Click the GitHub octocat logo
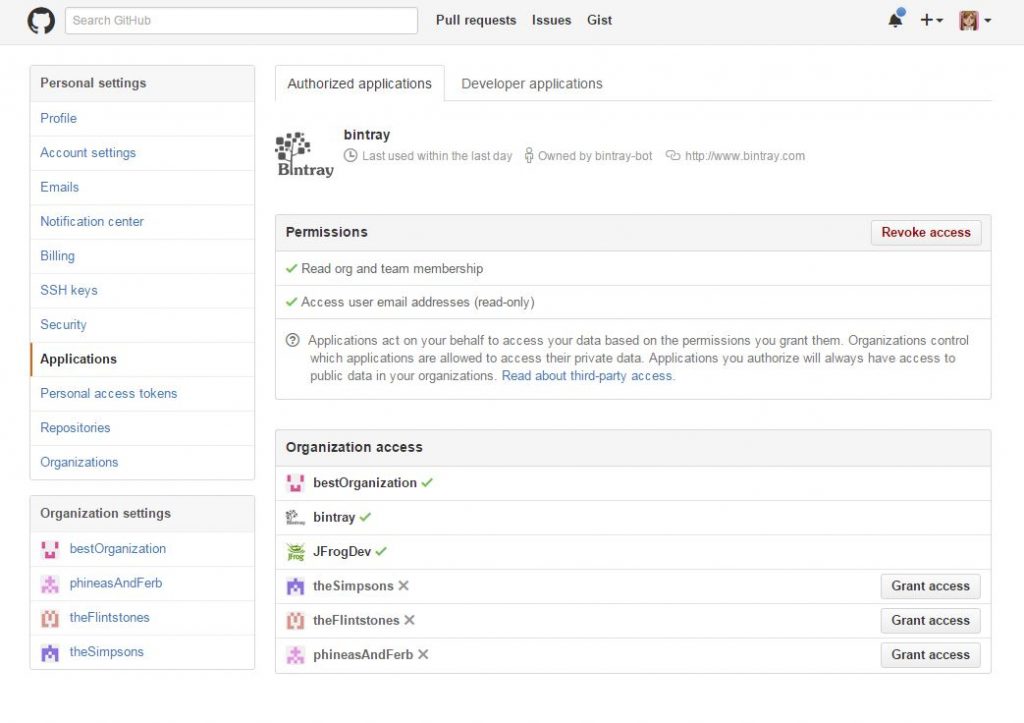Screen dimensions: 1024x723 click(40, 20)
